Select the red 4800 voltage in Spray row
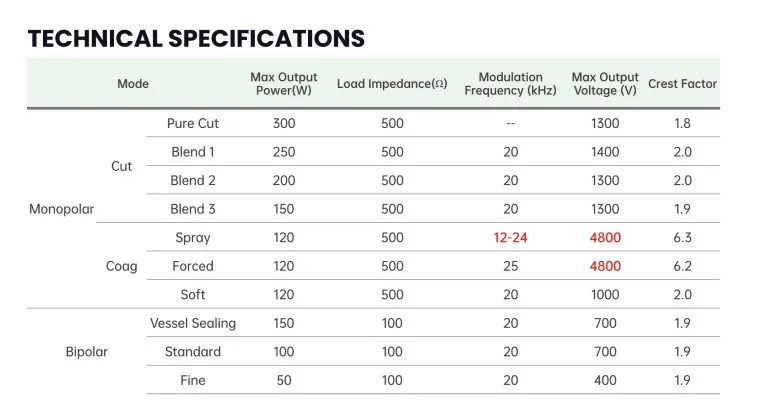Viewport: 759px width, 413px height. [605, 238]
